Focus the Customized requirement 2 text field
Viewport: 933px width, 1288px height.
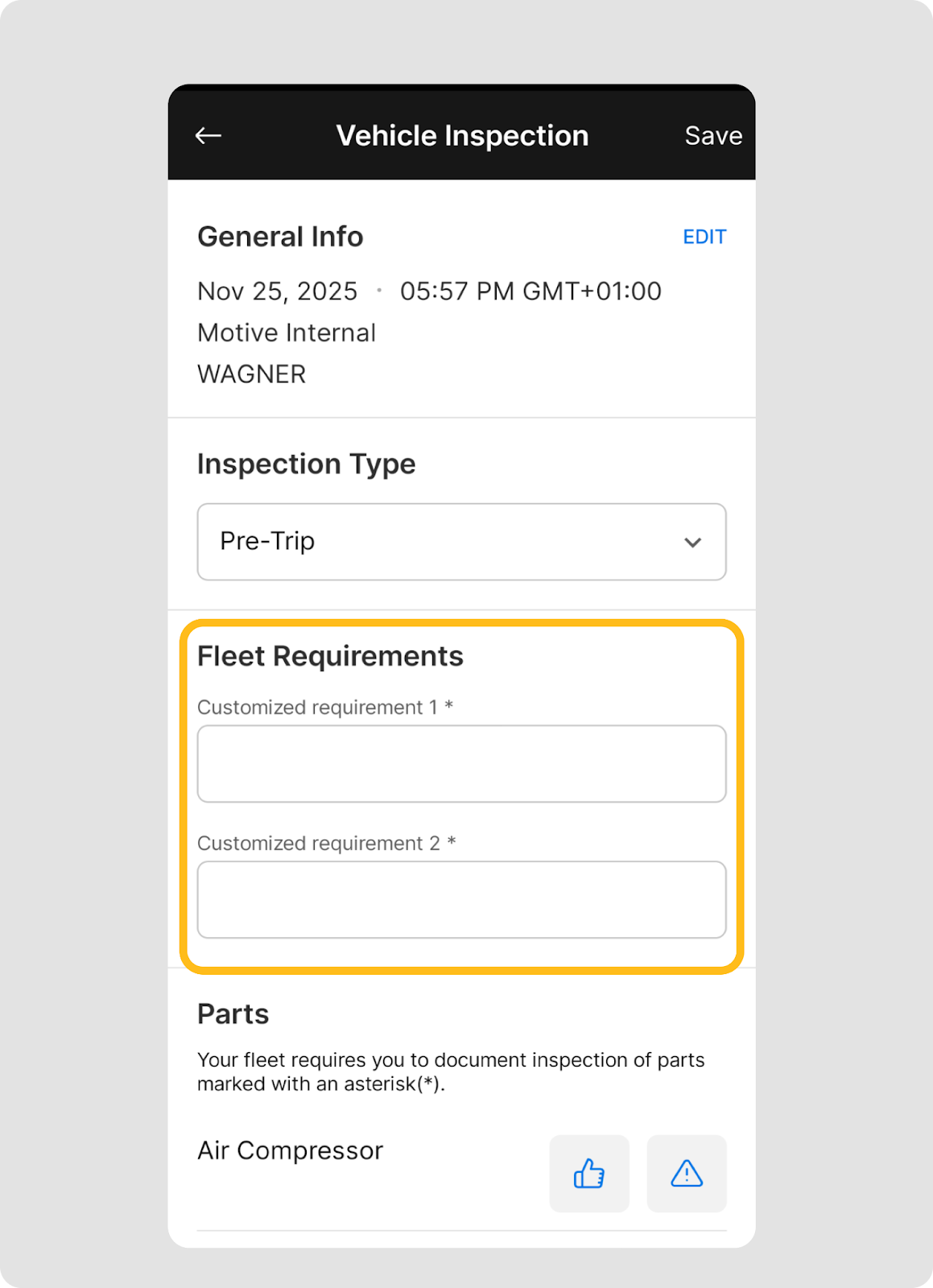[461, 900]
